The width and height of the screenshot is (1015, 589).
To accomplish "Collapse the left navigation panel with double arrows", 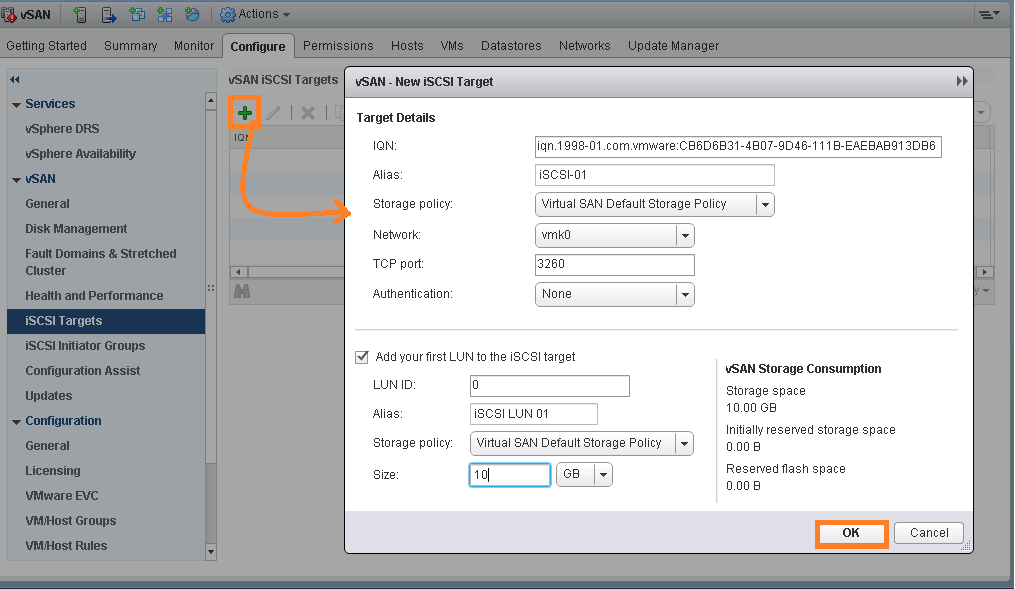I will point(14,78).
